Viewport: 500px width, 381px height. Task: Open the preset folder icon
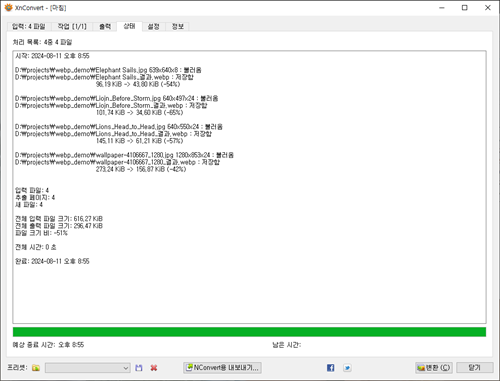click(36, 368)
